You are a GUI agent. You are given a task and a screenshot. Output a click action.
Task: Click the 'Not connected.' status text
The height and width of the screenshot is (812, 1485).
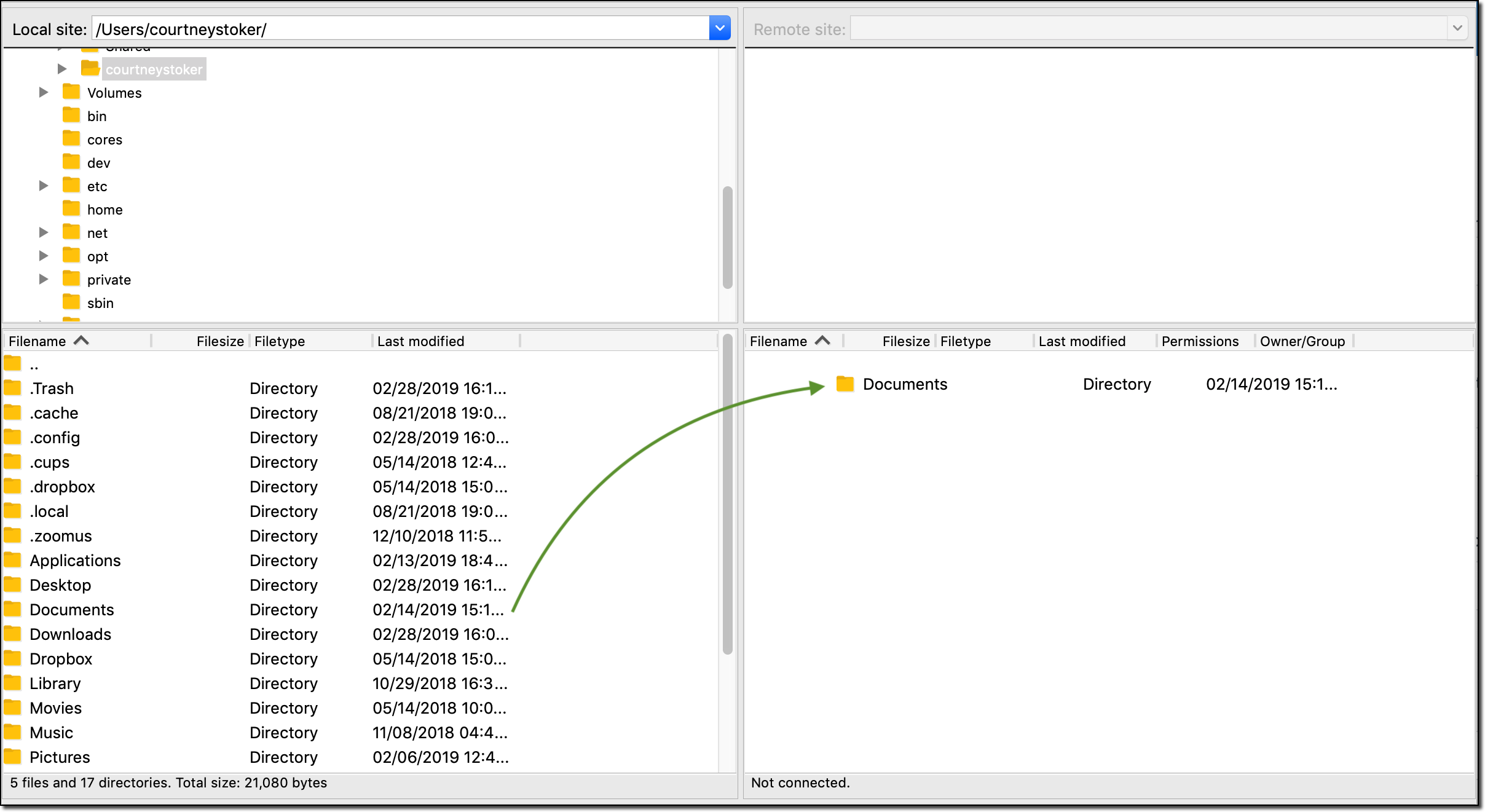800,782
